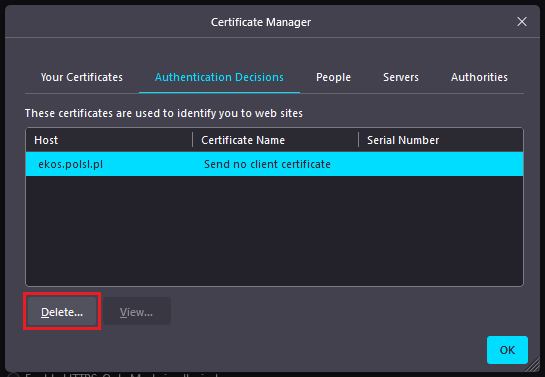Screen dimensions: 545x377
Task: Select the Authentication Decisions tab
Action: click(219, 77)
